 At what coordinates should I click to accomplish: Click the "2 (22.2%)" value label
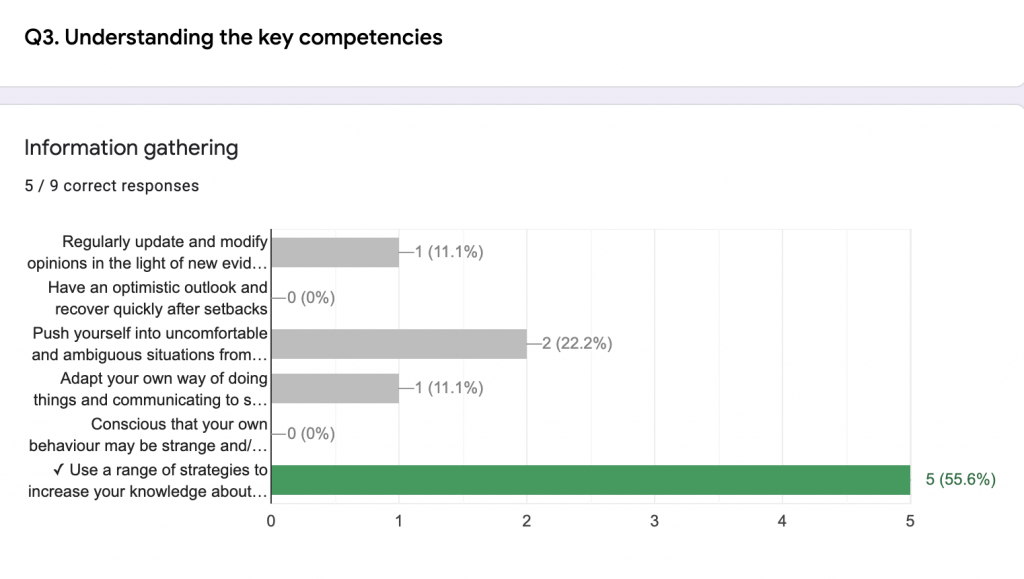(577, 343)
